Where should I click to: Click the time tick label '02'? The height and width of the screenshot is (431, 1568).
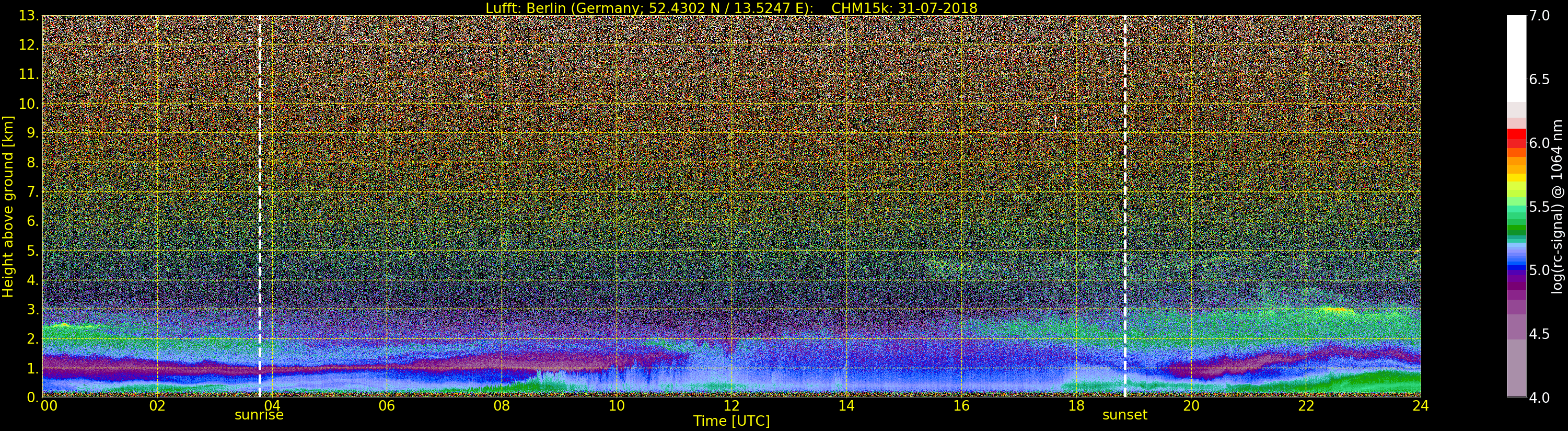[x=157, y=406]
